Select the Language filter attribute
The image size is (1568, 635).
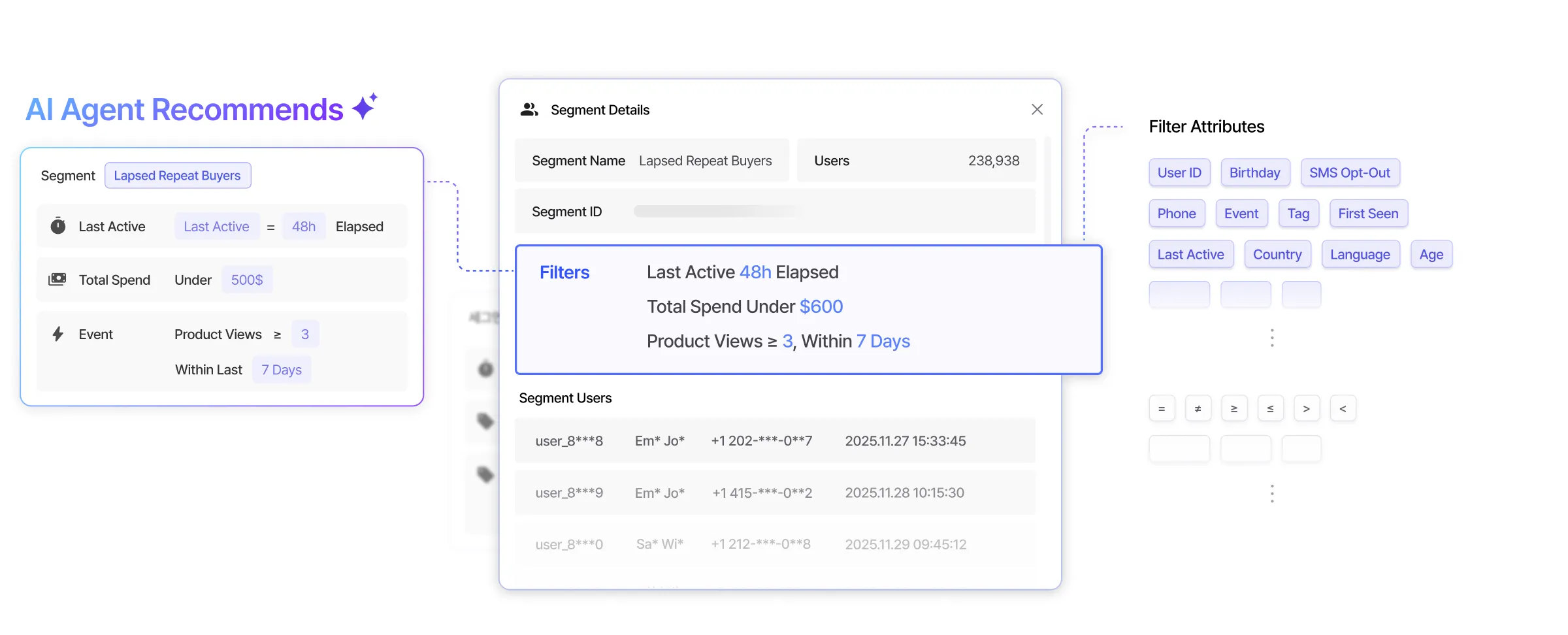[1360, 255]
